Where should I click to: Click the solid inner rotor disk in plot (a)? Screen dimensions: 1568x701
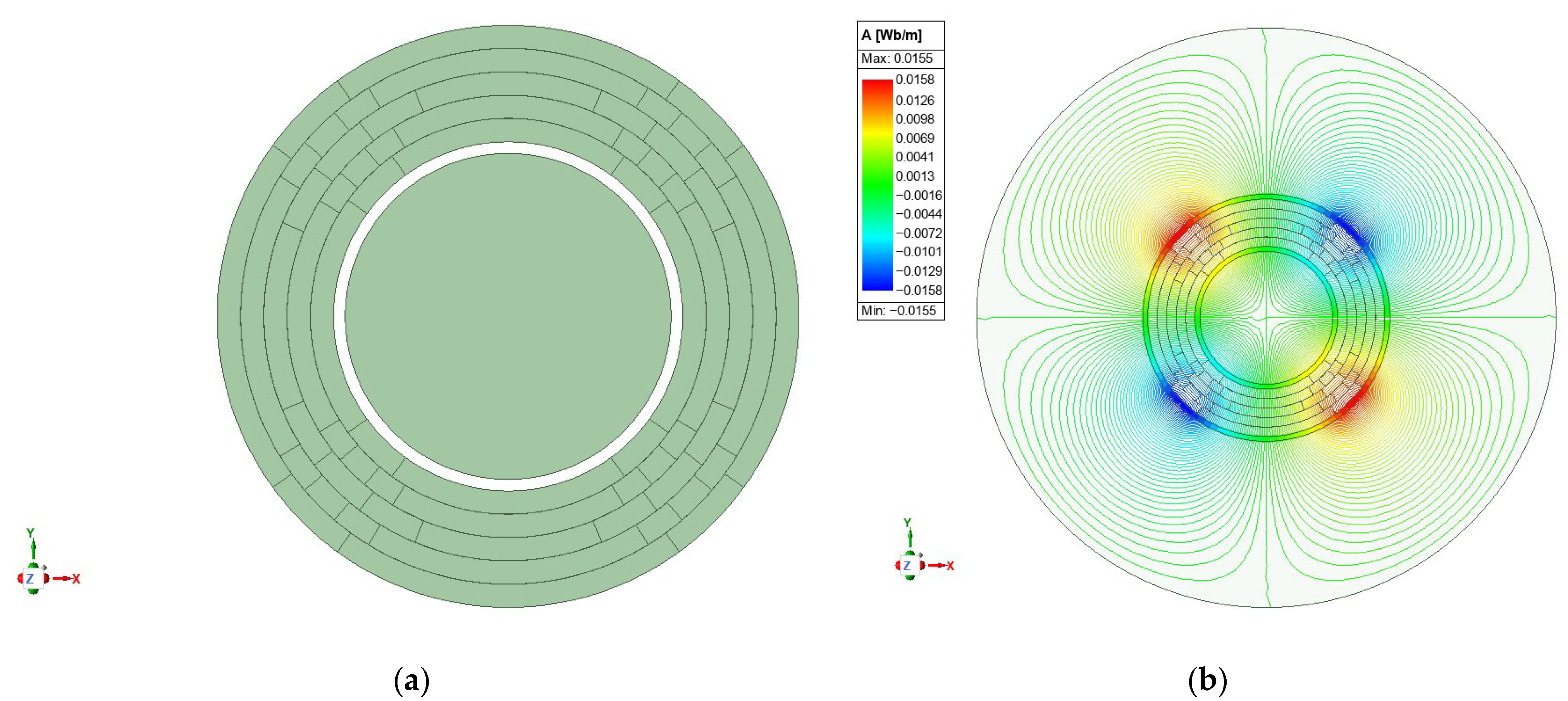click(x=508, y=317)
